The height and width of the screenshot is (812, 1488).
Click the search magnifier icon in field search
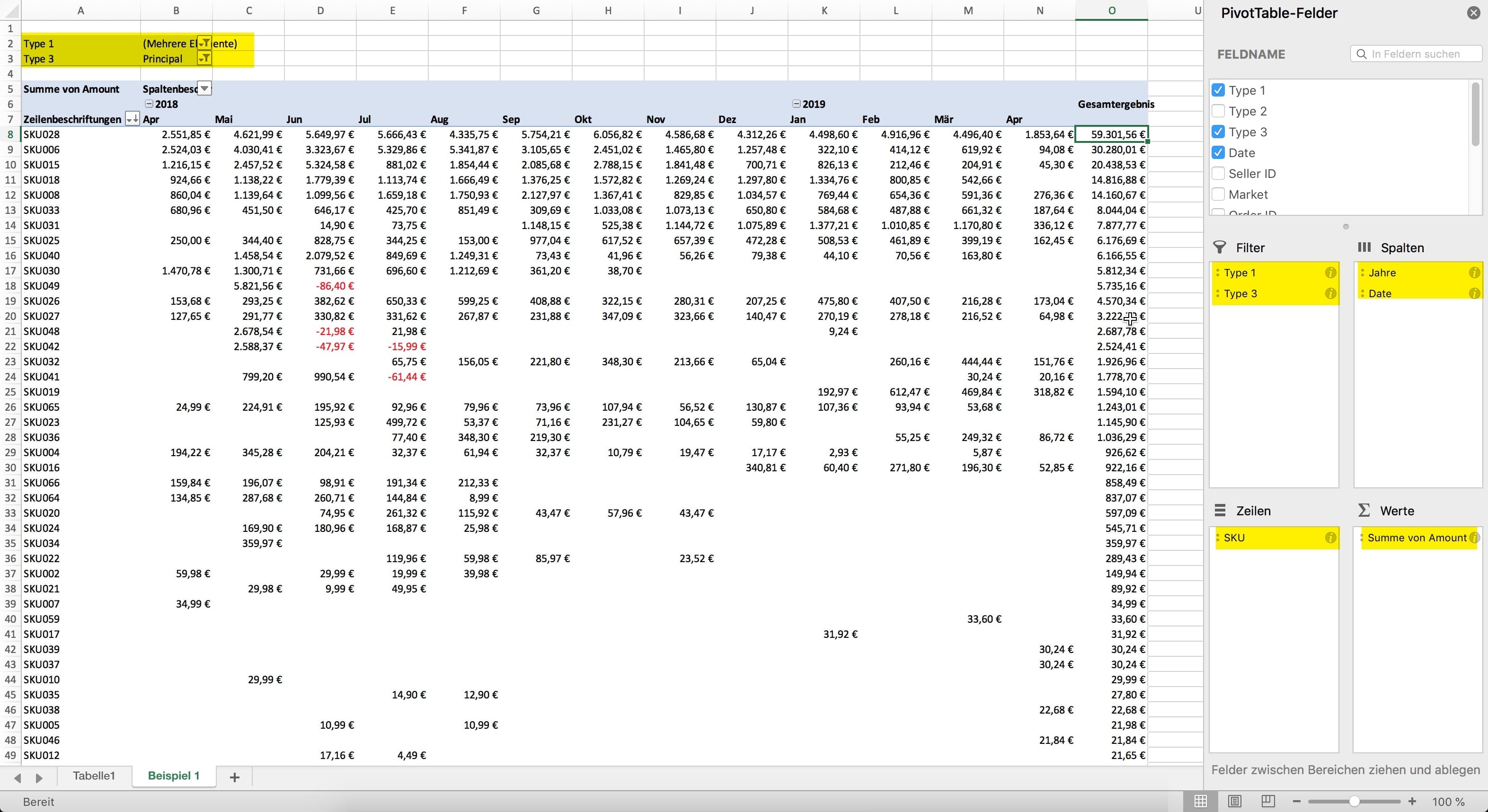pos(1362,54)
